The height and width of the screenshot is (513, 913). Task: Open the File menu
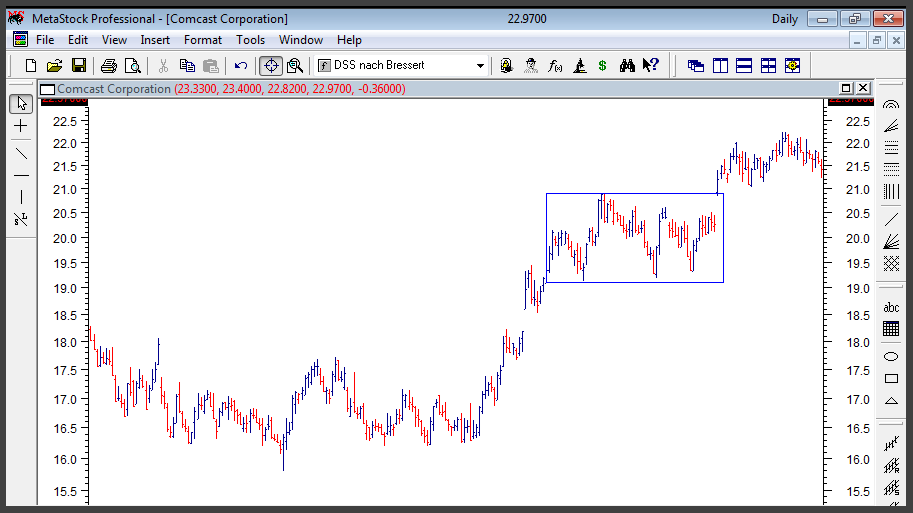tap(45, 40)
